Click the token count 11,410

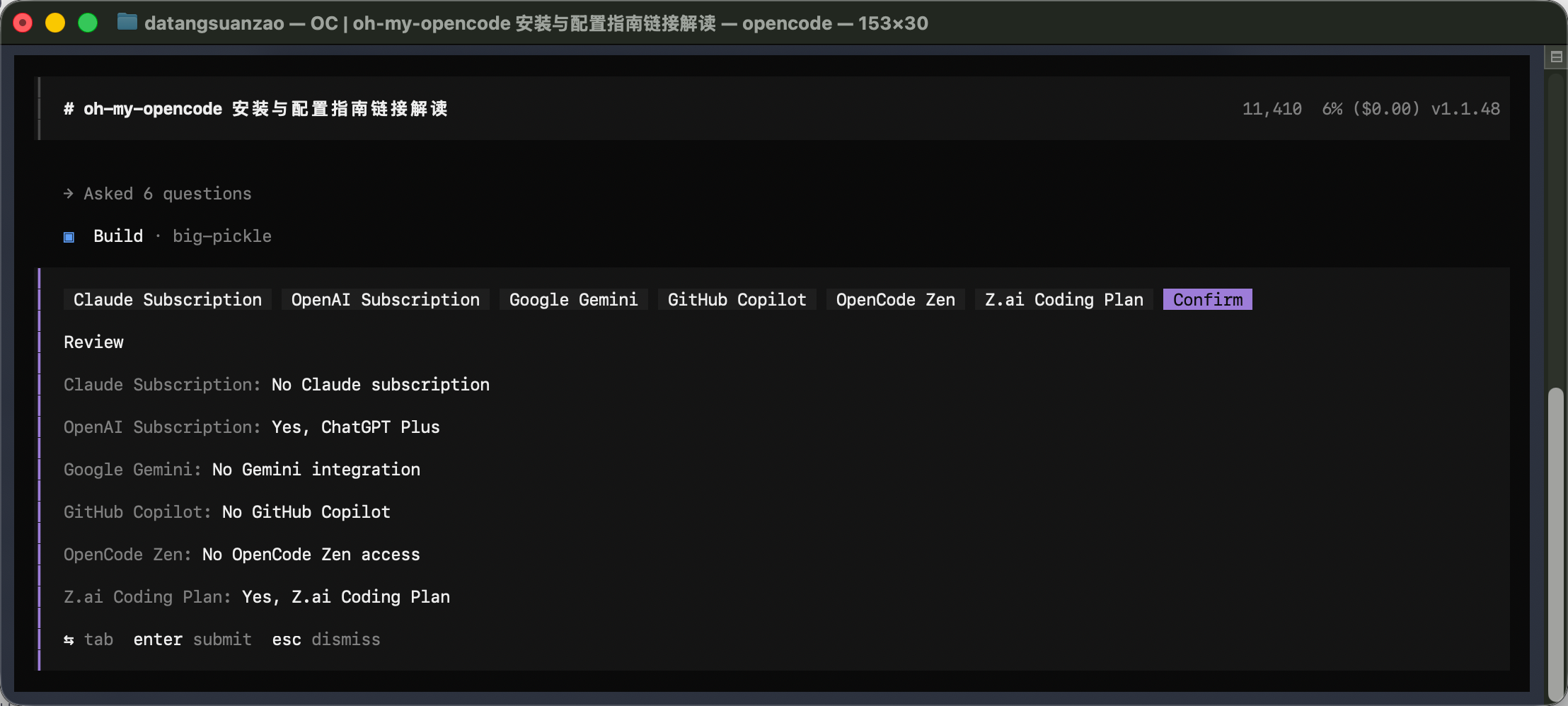tap(1272, 109)
